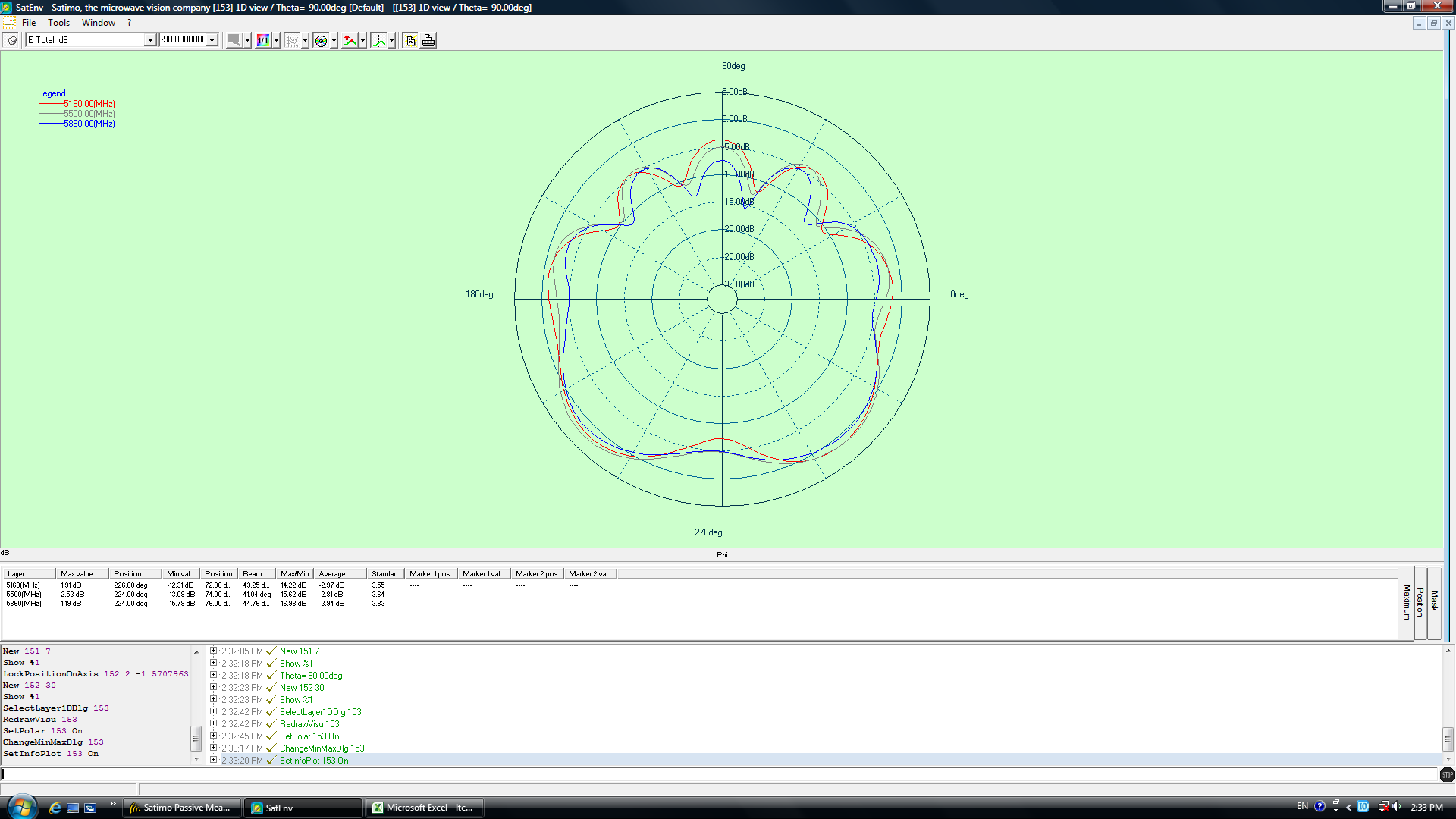Click the gray zoom rectangle icon

click(234, 40)
